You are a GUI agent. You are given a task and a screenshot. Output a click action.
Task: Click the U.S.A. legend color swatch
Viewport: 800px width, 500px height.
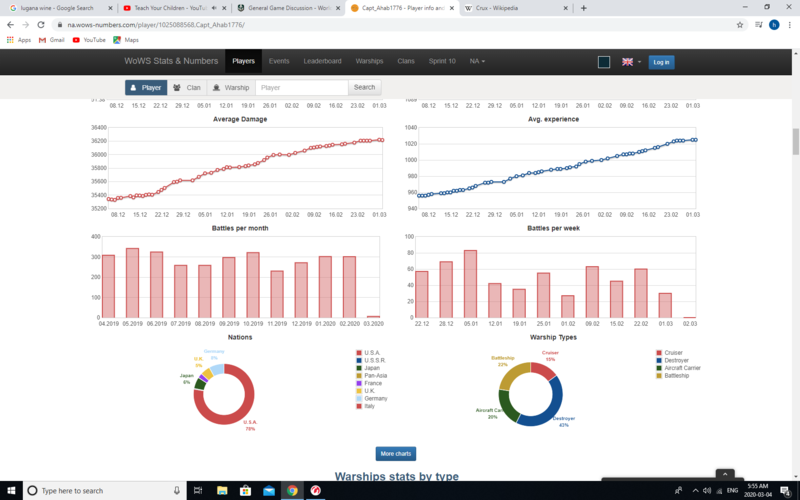(359, 352)
